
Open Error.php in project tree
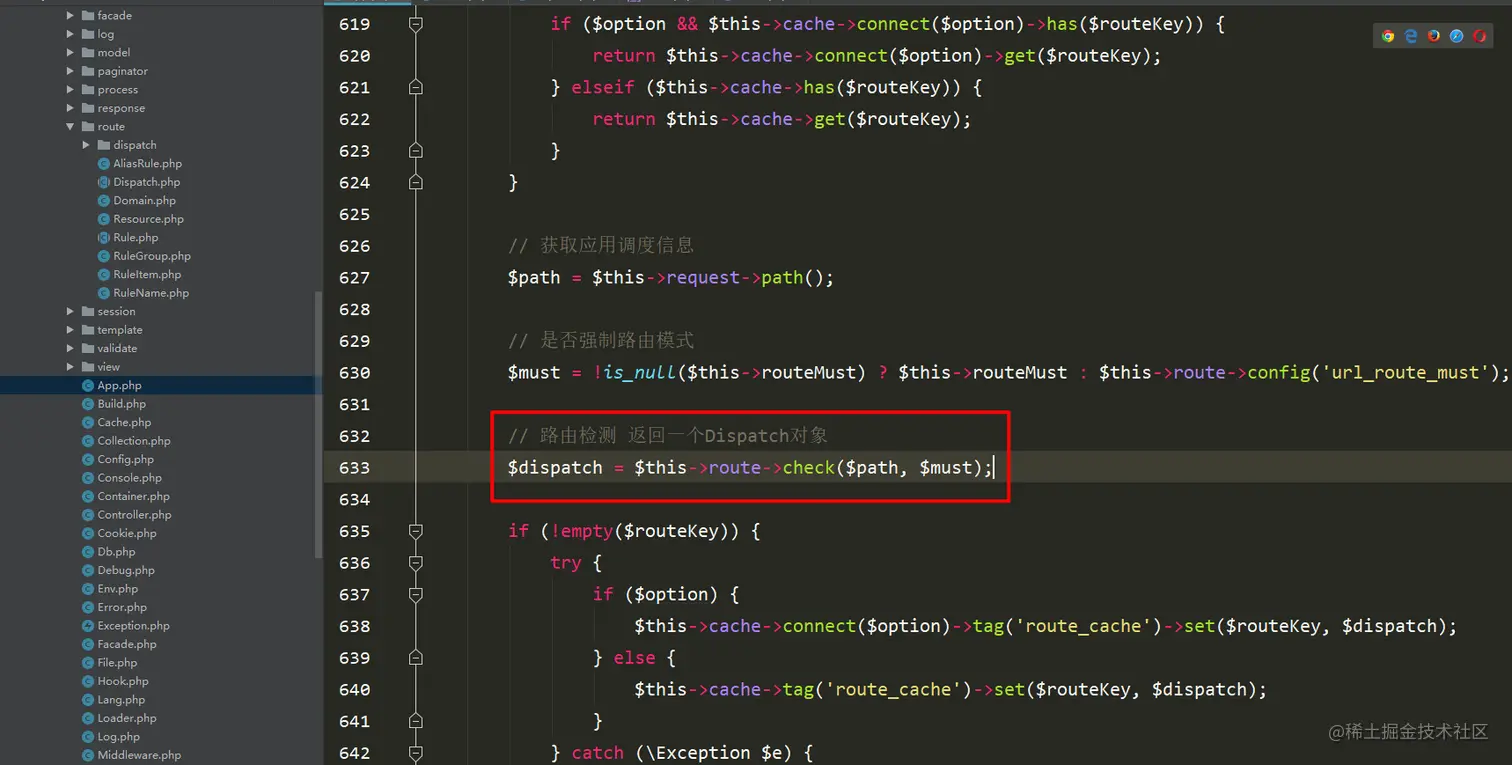[x=122, y=608]
